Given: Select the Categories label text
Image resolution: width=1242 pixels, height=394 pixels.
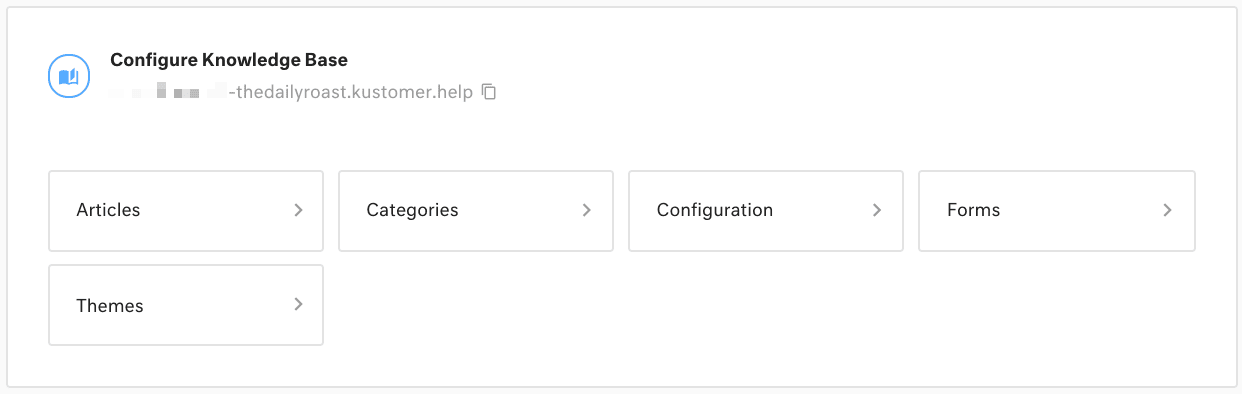Looking at the screenshot, I should (412, 210).
